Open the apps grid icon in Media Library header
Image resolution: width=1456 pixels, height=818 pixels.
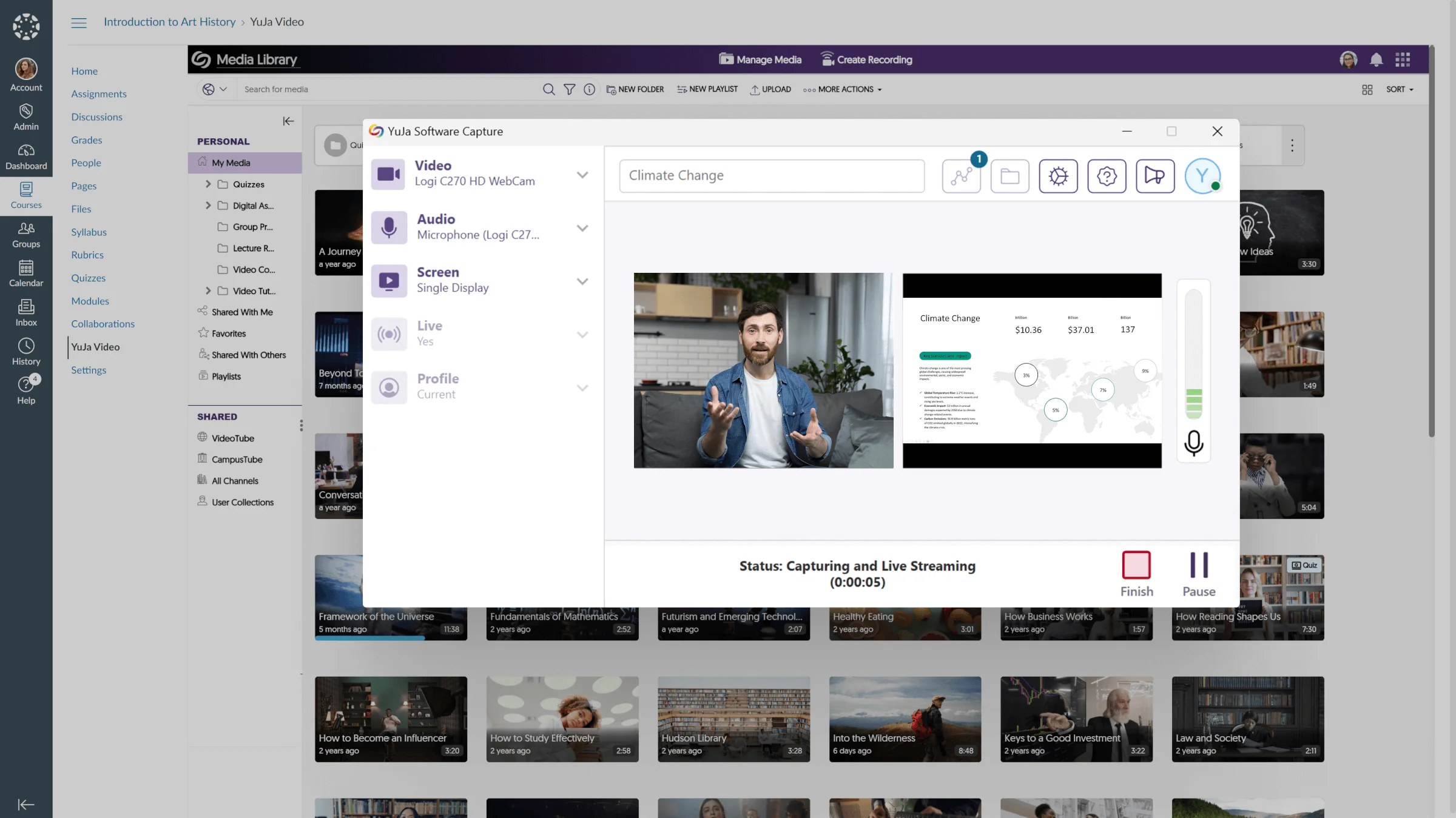pyautogui.click(x=1402, y=59)
